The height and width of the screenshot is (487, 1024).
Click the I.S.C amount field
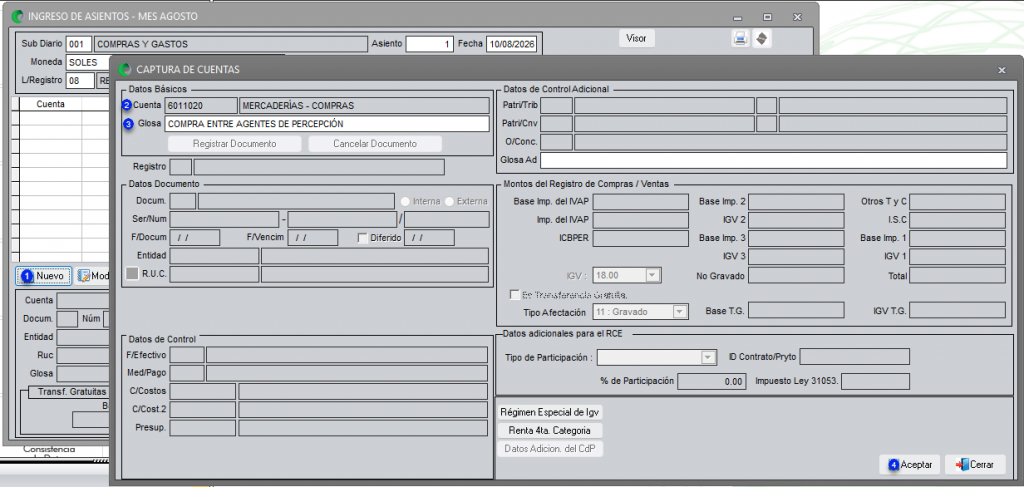[957, 220]
